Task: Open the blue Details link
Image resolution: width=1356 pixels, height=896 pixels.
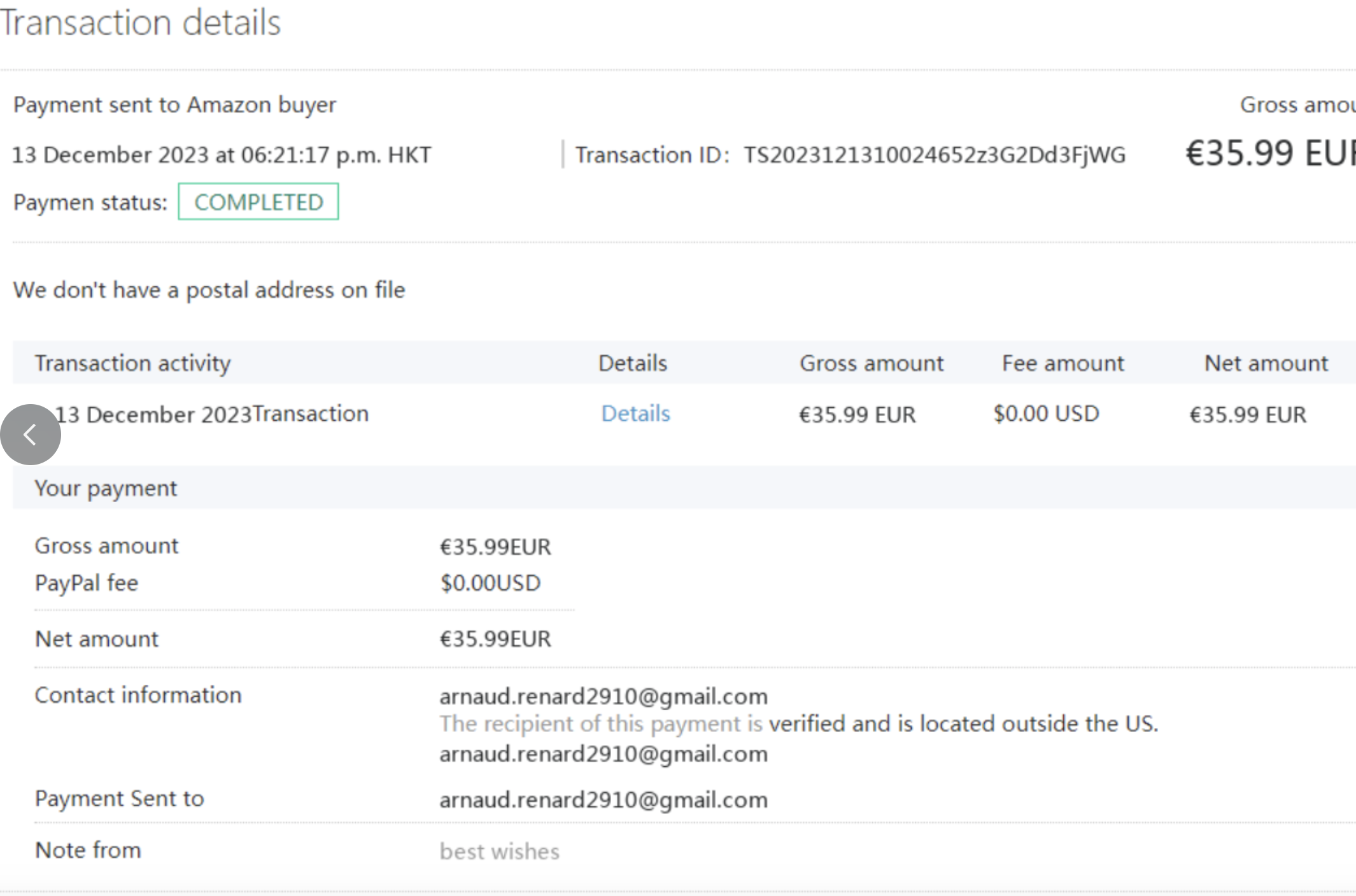Action: (635, 414)
